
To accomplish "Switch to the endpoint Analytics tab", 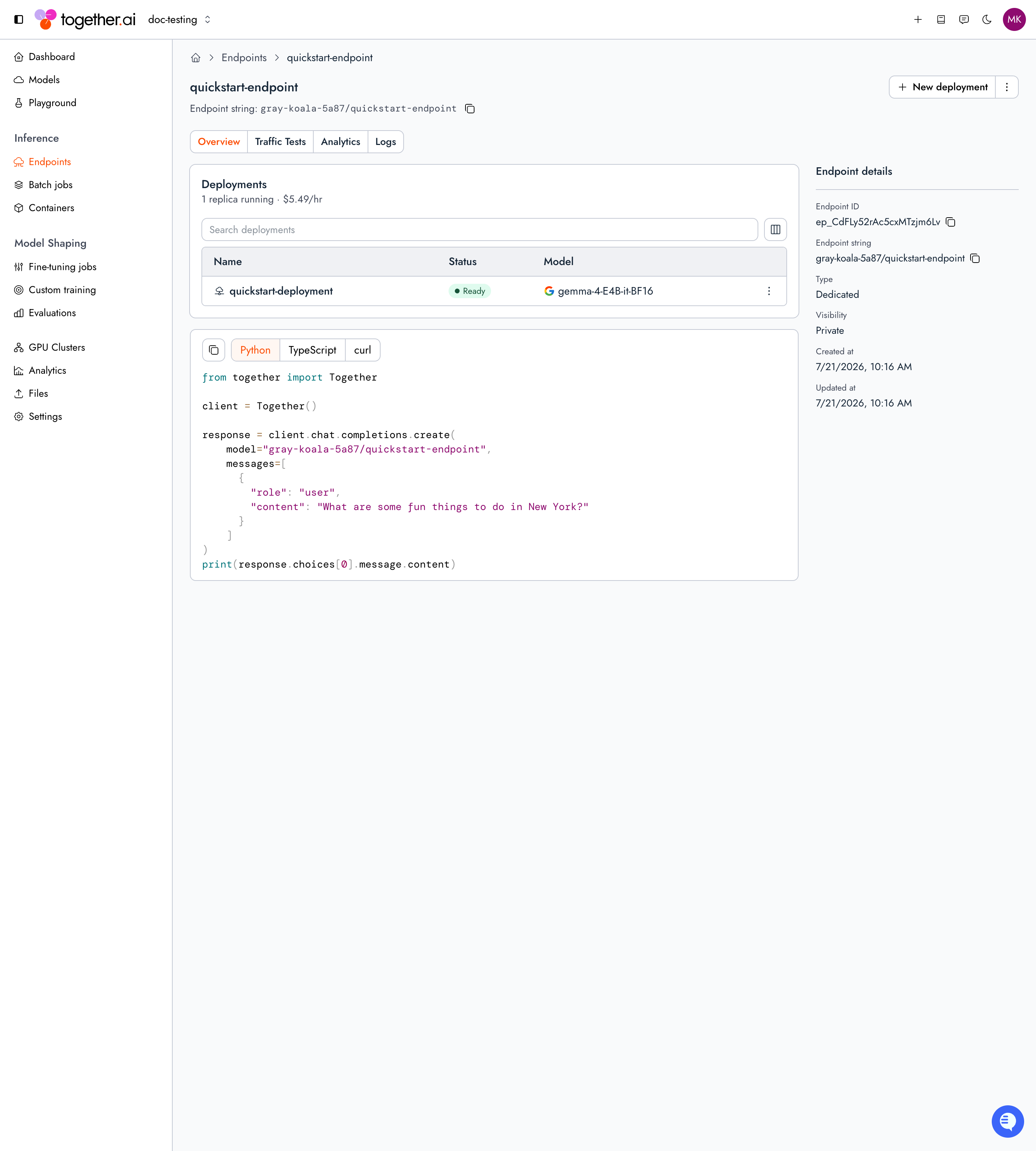I will tap(340, 142).
